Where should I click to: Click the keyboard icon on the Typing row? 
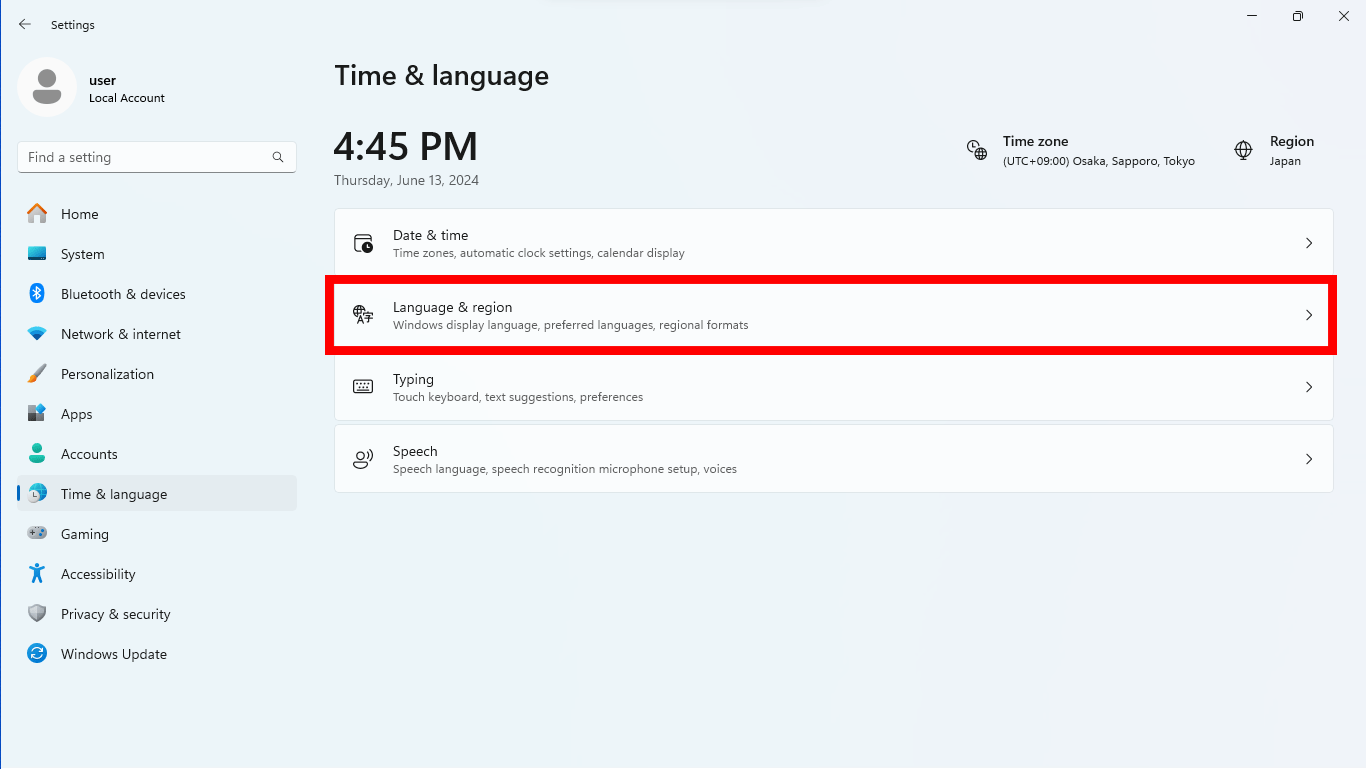pos(363,386)
